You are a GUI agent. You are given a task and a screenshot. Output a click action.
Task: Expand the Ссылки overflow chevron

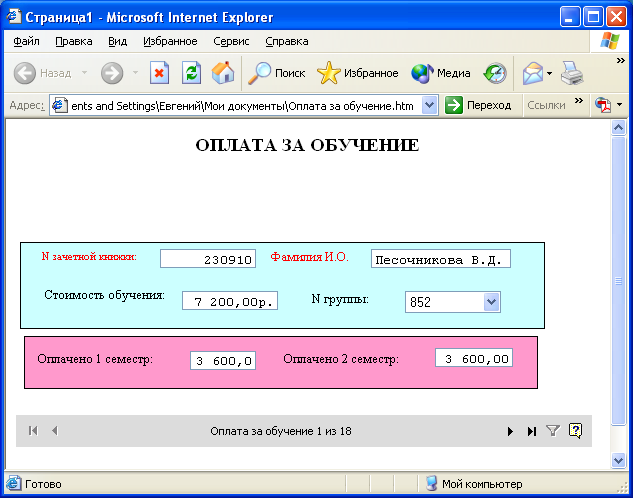click(579, 100)
